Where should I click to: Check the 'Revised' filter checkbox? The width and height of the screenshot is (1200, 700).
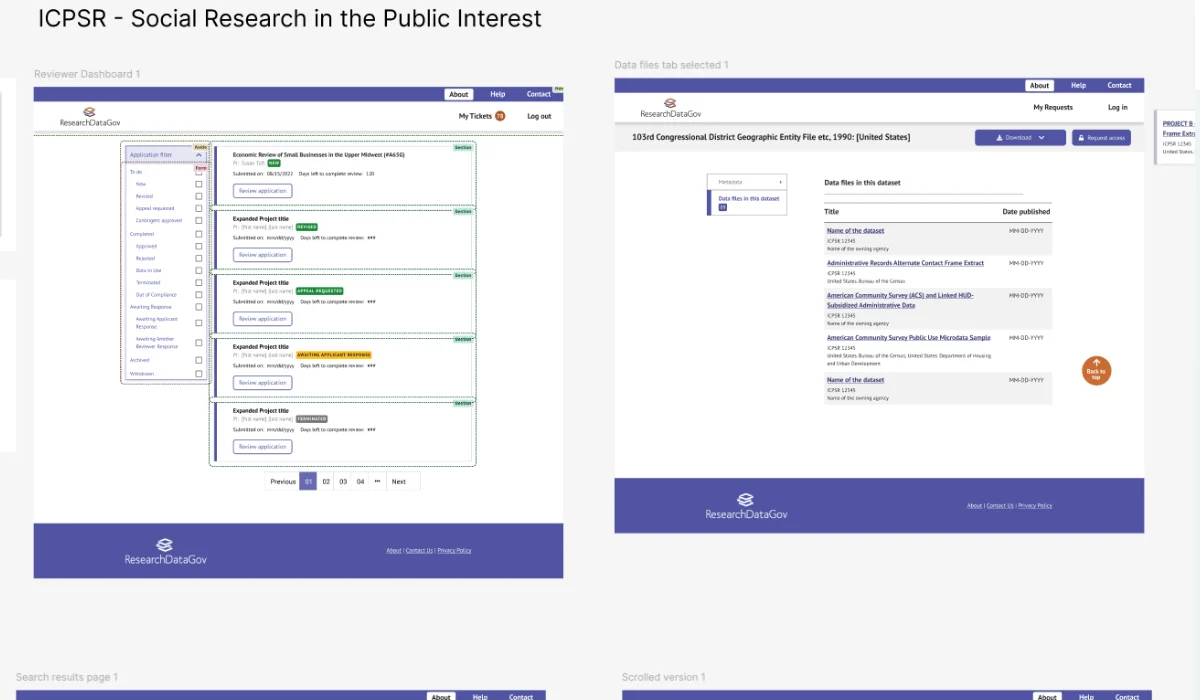(199, 196)
